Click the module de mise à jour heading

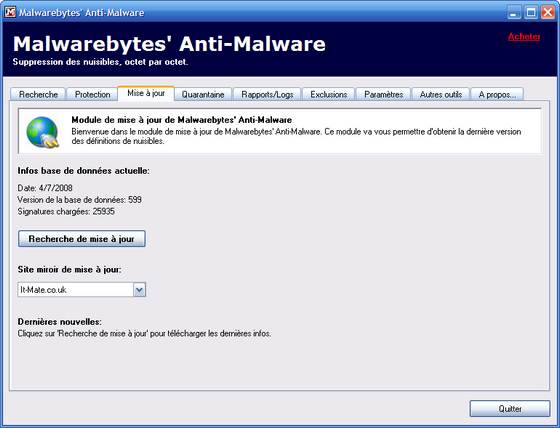[181, 120]
